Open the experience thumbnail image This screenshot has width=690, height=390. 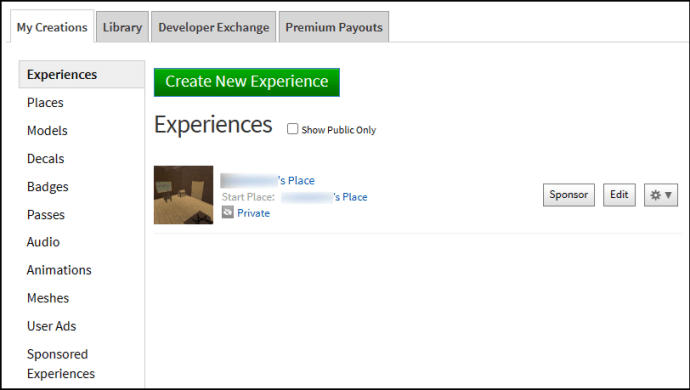tap(184, 195)
